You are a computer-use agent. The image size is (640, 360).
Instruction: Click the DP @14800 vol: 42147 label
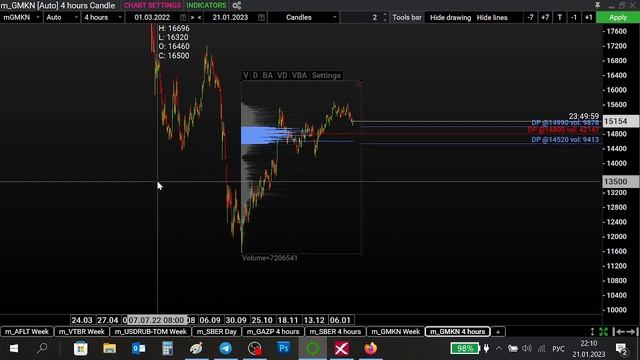pos(563,130)
